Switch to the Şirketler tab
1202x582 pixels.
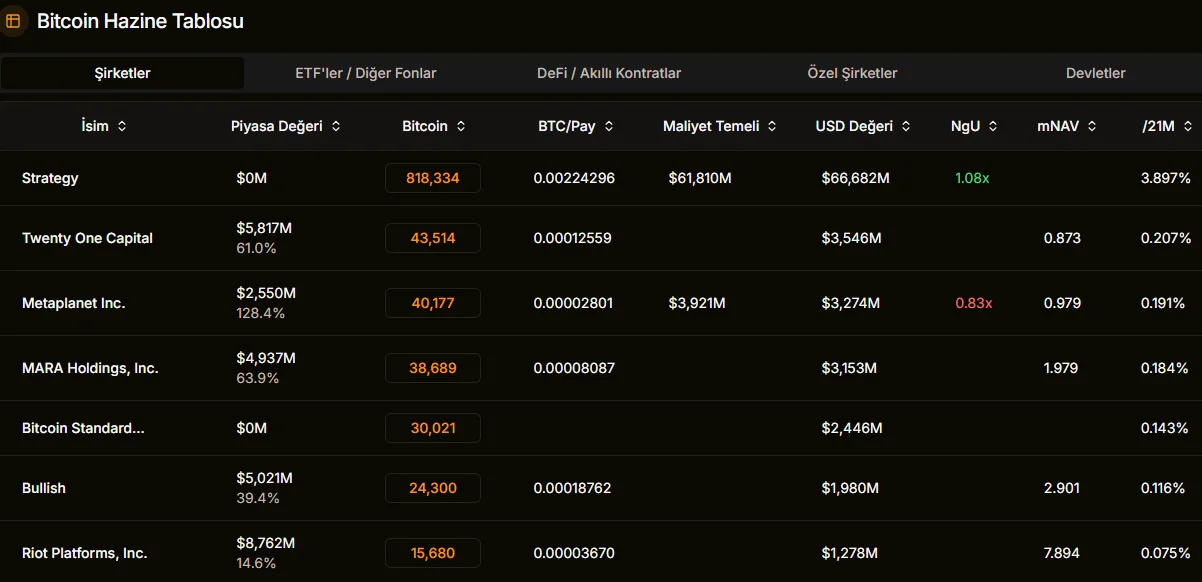(122, 73)
